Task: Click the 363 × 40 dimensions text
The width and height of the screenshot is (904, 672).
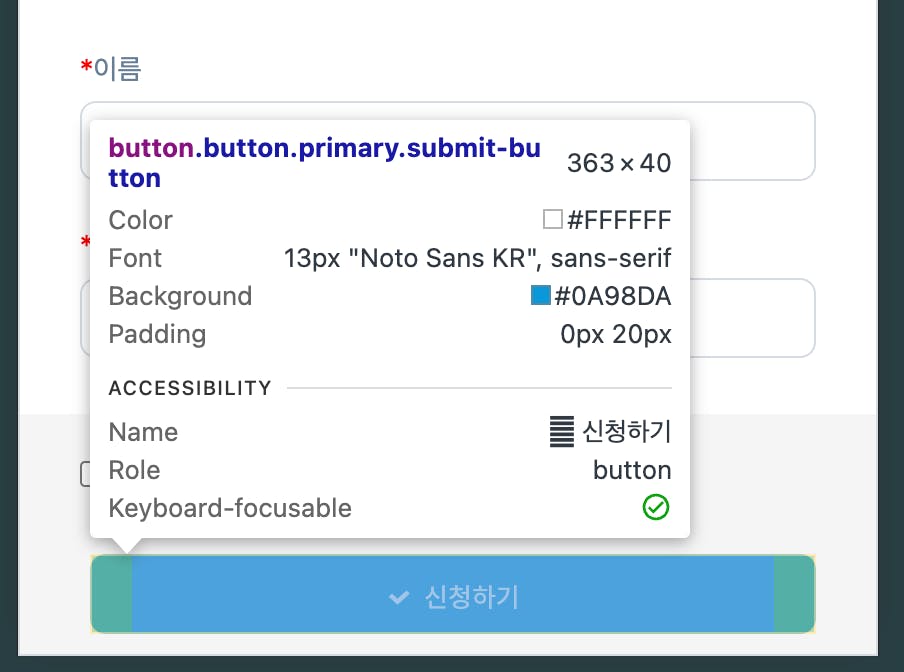Action: pyautogui.click(x=618, y=163)
